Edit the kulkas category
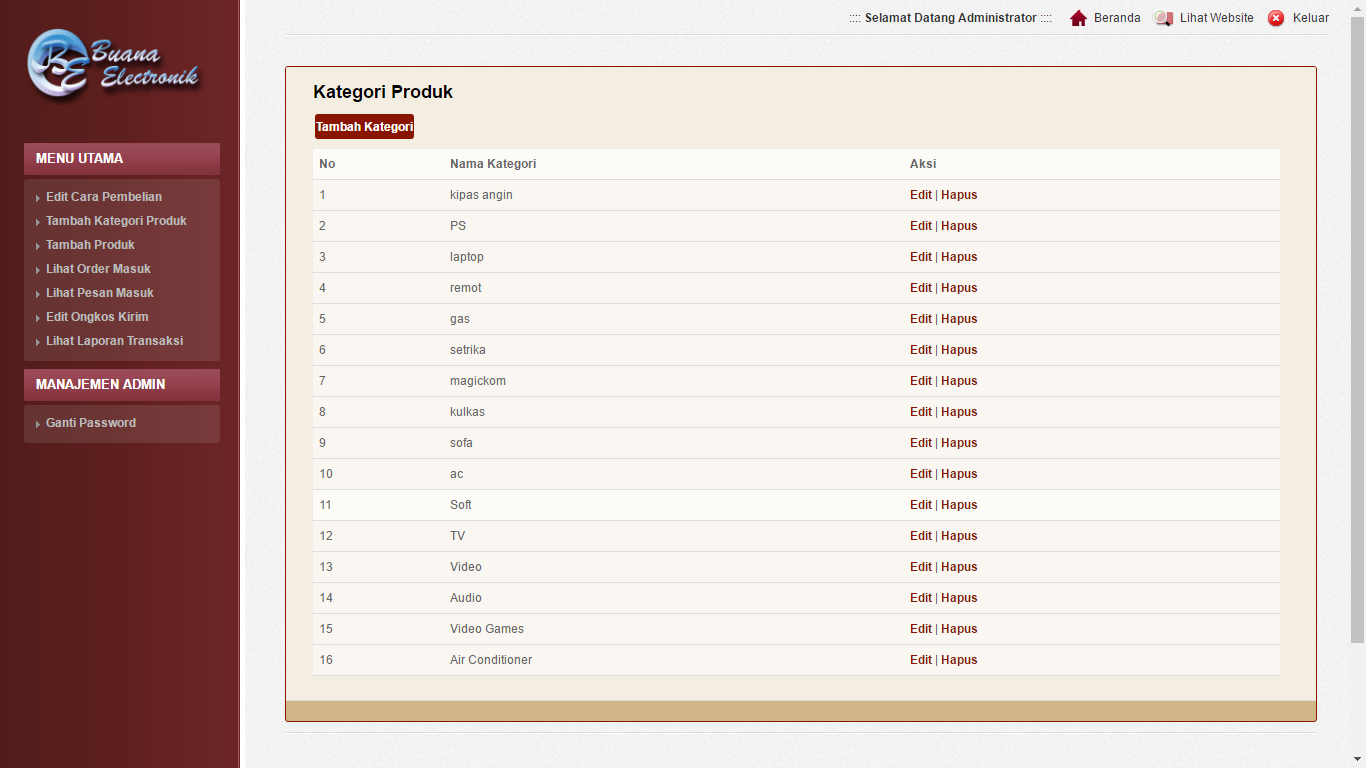Screen dimensions: 1366x768 (921, 412)
